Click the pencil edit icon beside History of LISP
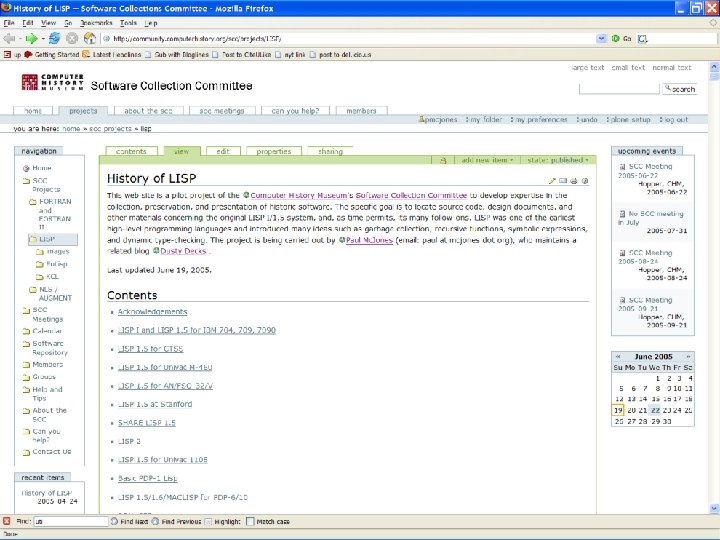 click(552, 181)
